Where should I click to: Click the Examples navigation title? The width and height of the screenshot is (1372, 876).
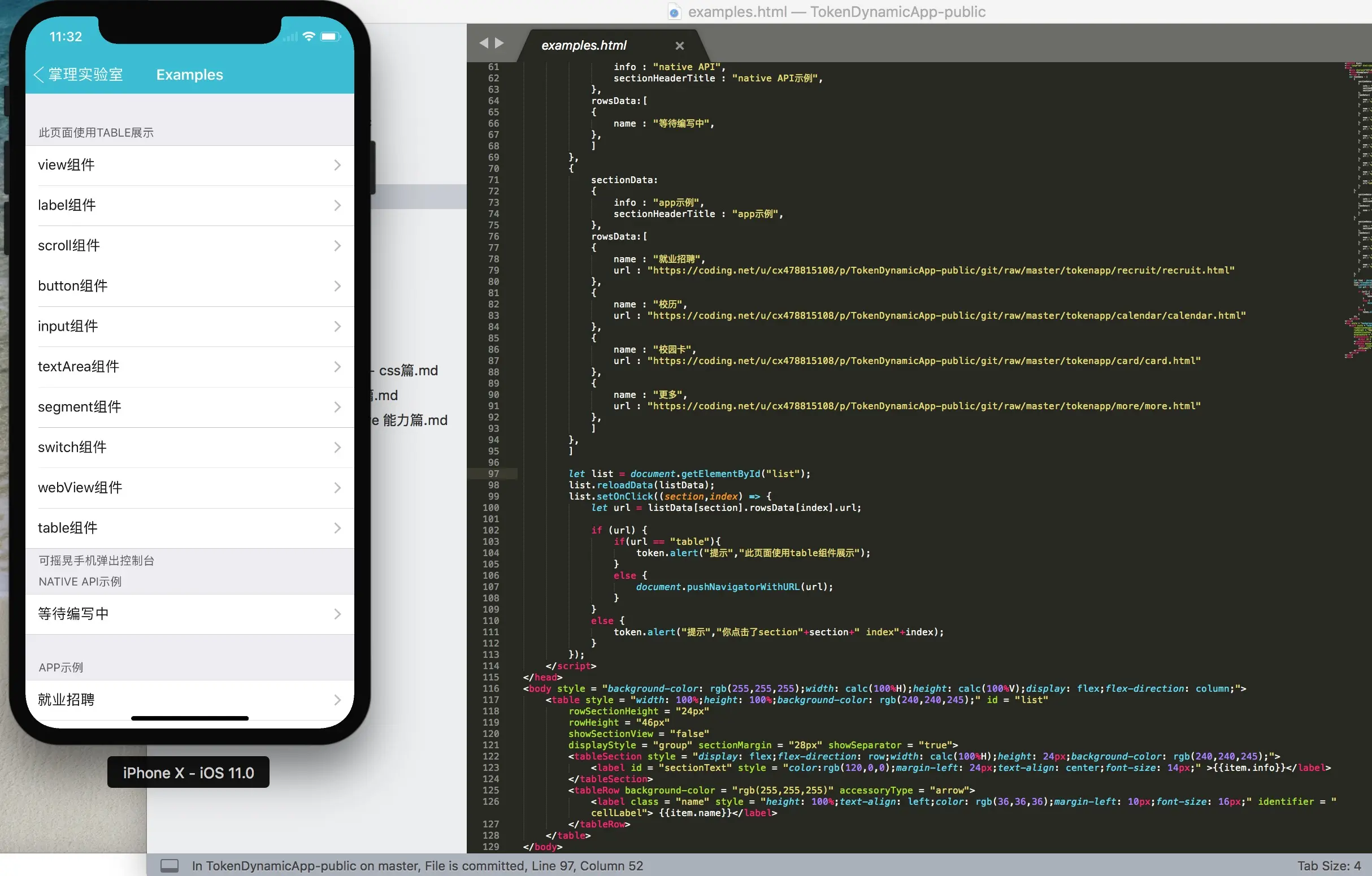190,75
